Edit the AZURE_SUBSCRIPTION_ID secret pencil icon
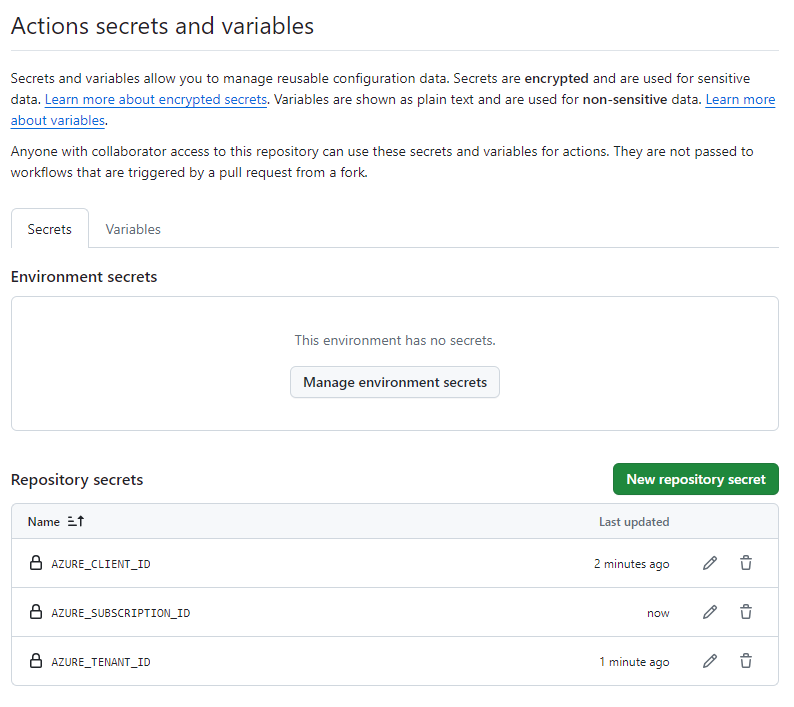The width and height of the screenshot is (794, 707). [x=710, y=612]
